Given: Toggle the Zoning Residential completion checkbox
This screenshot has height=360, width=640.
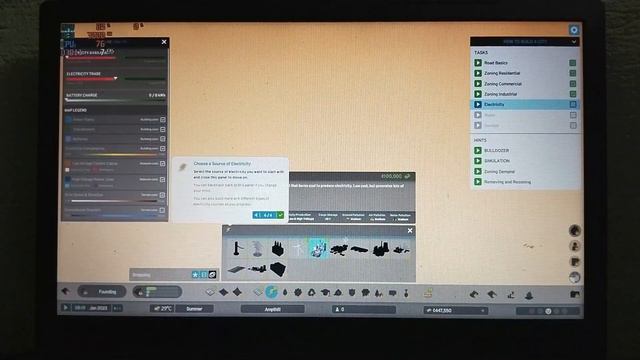Looking at the screenshot, I should [573, 73].
